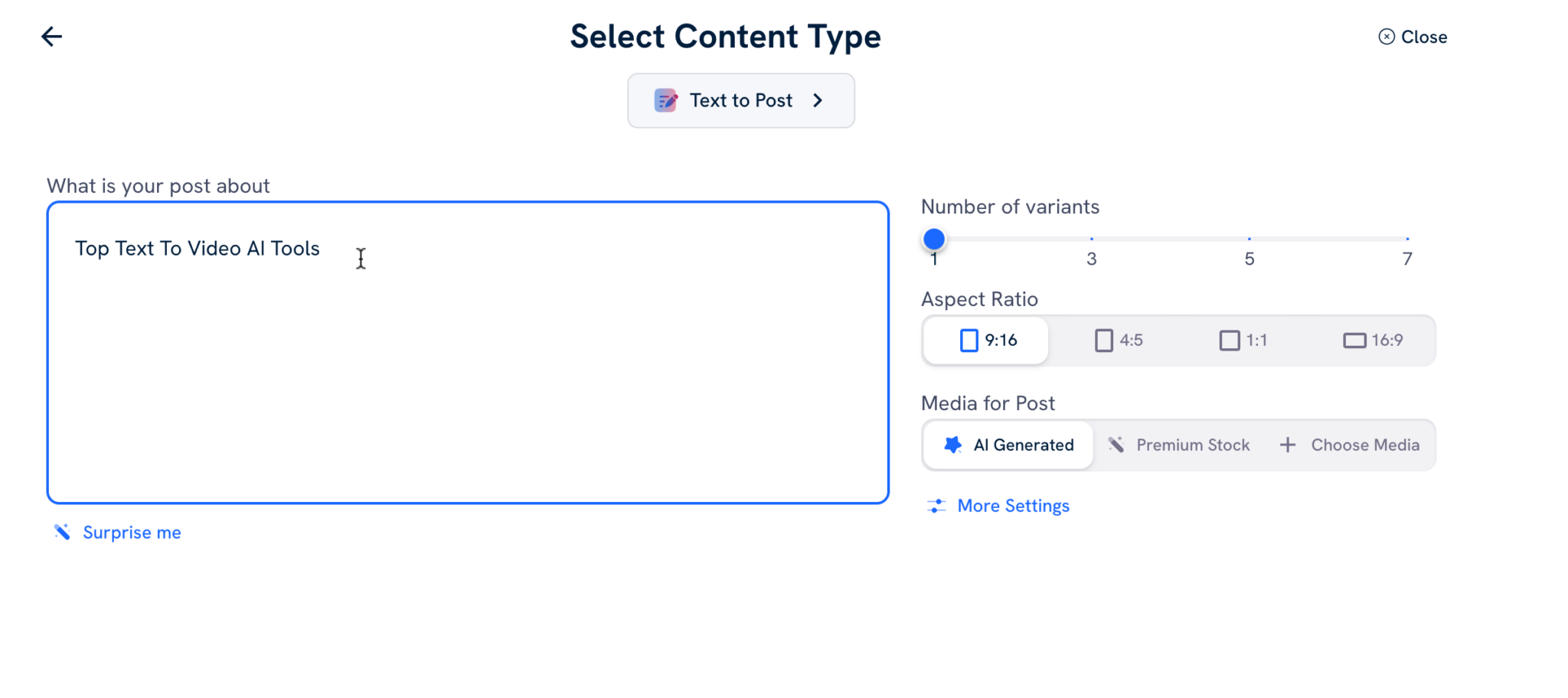Click the Text to Post button

click(740, 99)
